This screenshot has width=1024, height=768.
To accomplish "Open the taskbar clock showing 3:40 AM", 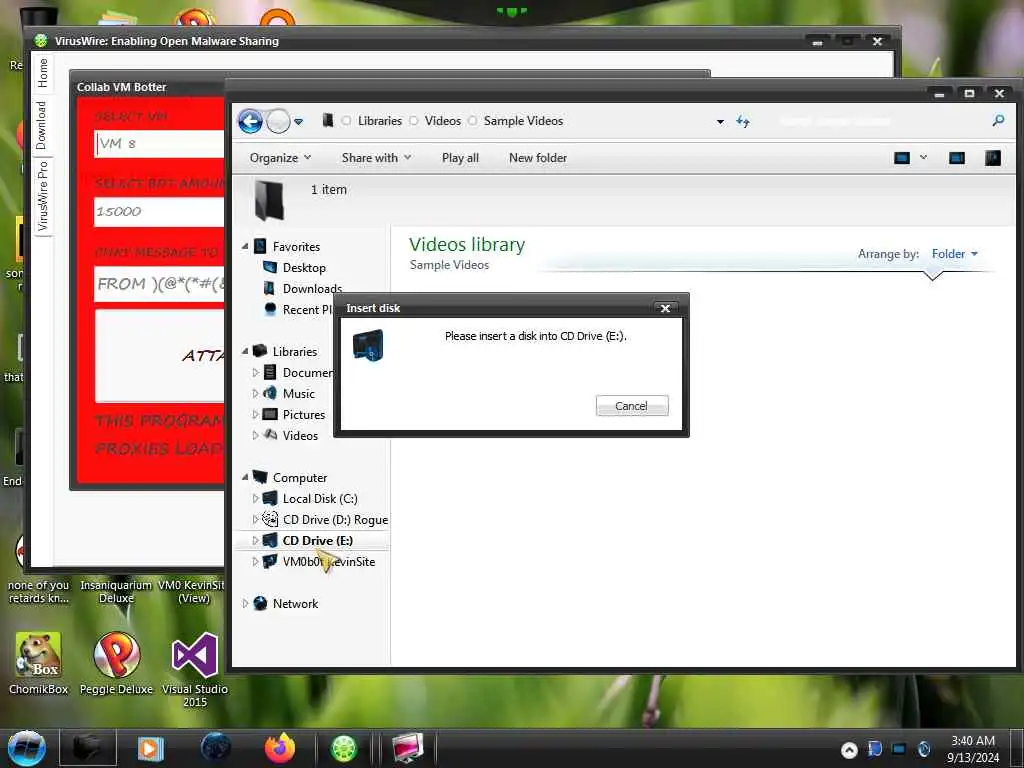I will 972,749.
